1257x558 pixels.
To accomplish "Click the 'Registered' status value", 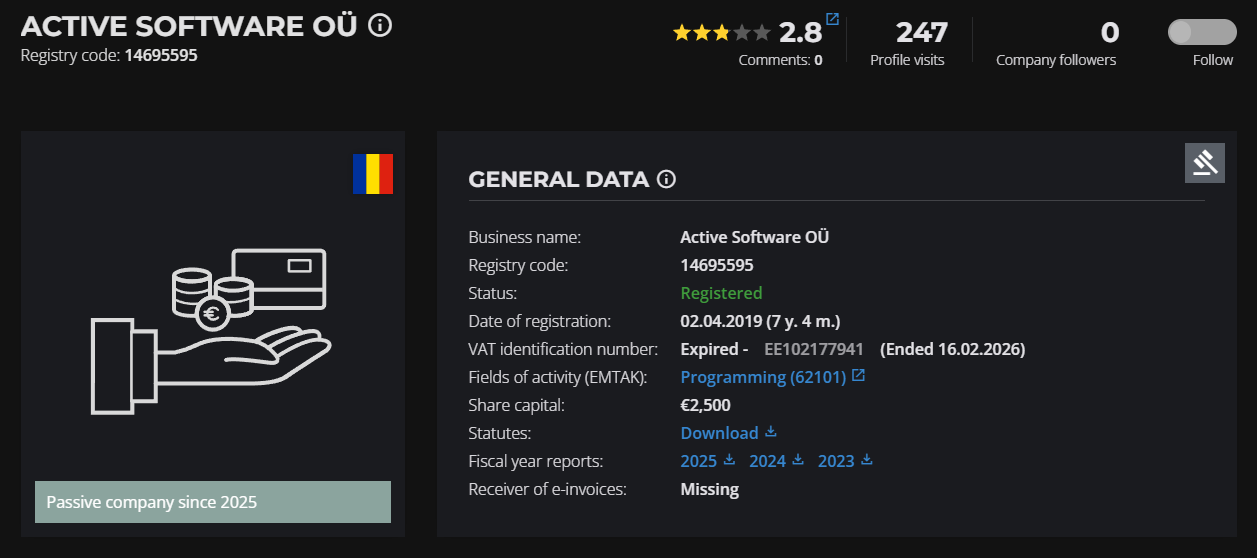I will [721, 293].
